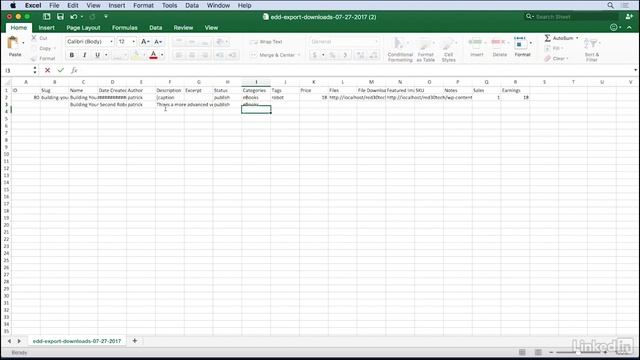Switch to the Insert ribbon tab
This screenshot has width=640, height=360.
[47, 27]
